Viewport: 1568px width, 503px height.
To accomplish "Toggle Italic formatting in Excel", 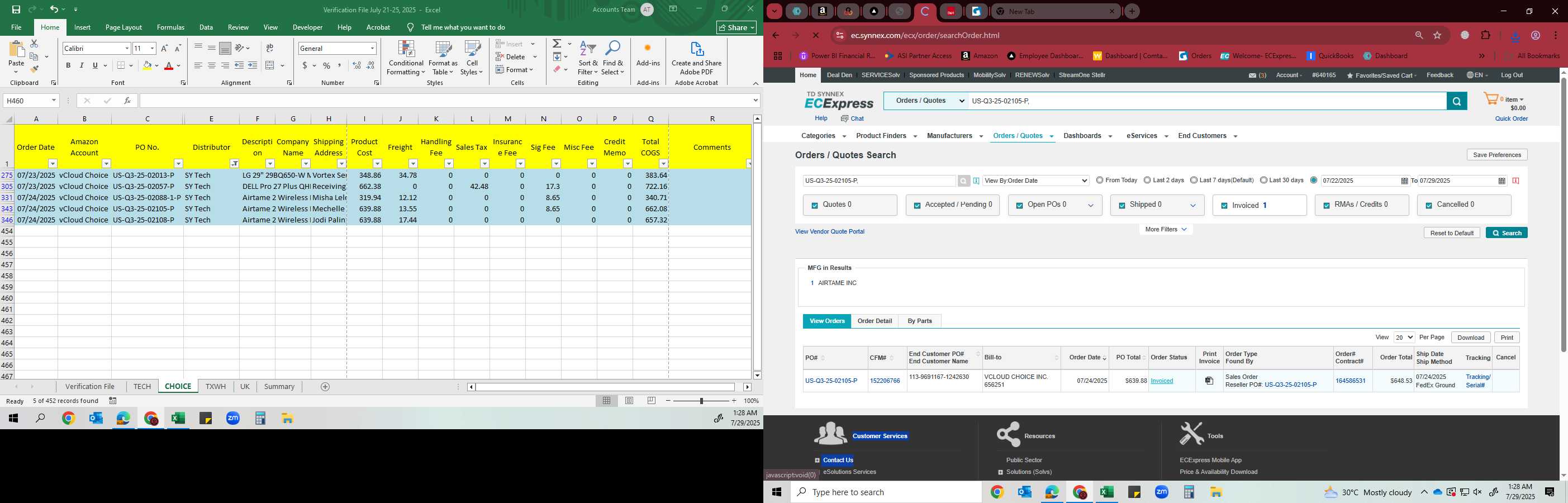I will (x=82, y=65).
